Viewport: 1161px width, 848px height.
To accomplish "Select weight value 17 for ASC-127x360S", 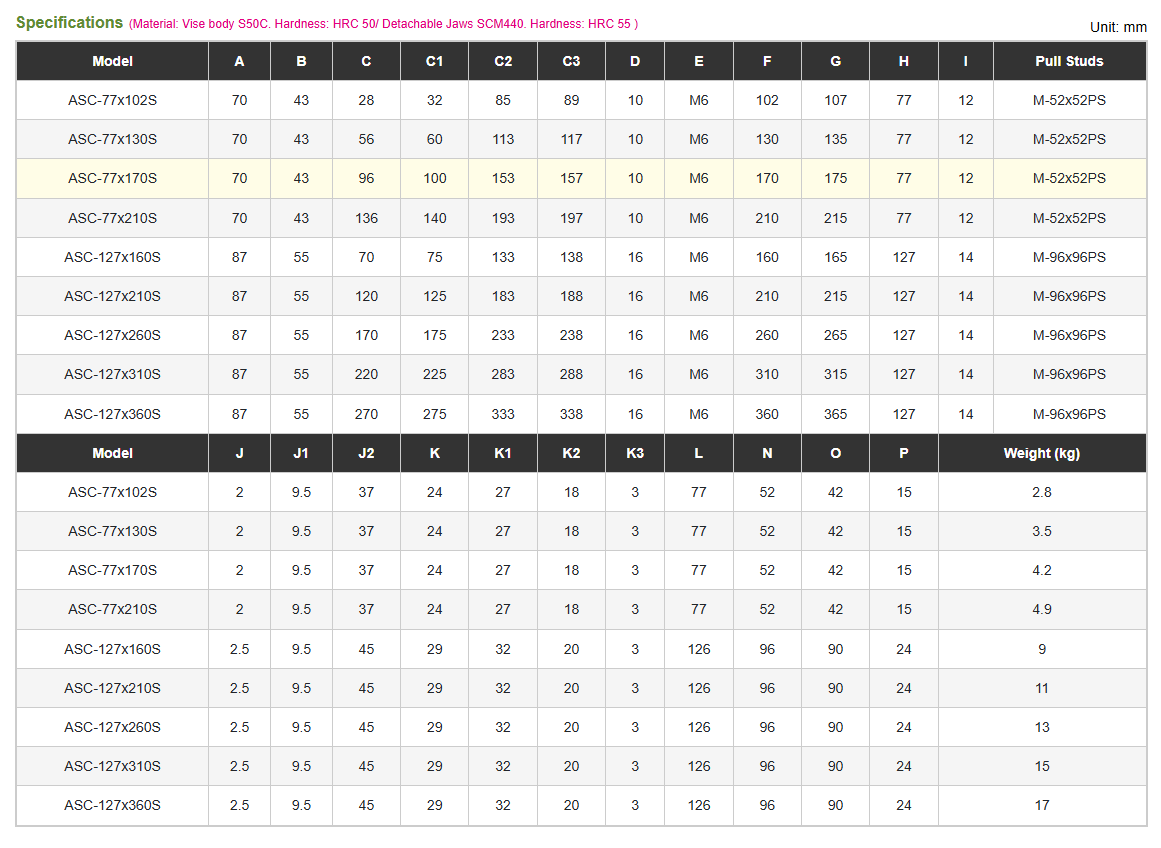I will [1042, 805].
